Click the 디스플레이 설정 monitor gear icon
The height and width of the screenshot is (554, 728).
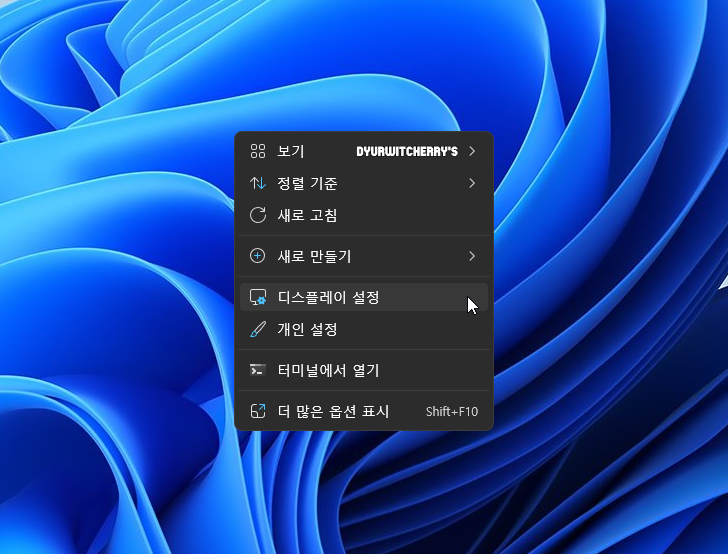[258, 297]
